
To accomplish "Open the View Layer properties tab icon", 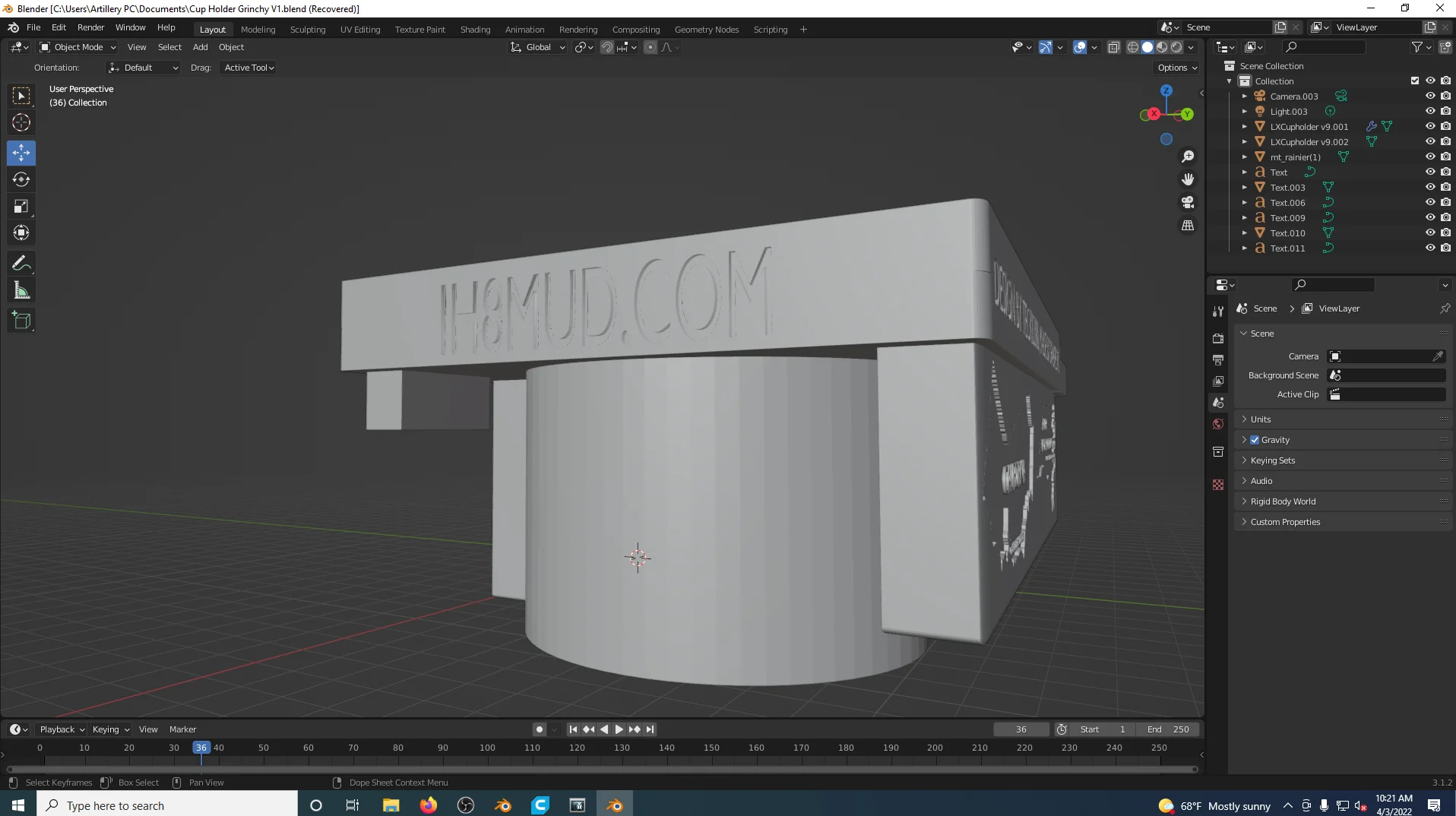I will pyautogui.click(x=1218, y=381).
